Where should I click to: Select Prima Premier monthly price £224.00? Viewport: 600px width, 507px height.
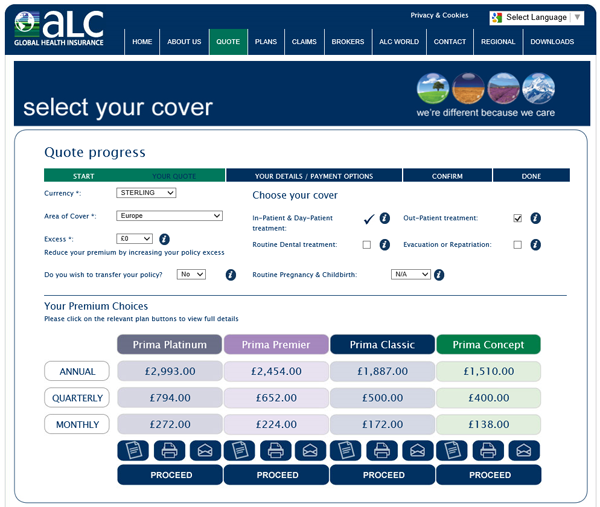(x=276, y=424)
